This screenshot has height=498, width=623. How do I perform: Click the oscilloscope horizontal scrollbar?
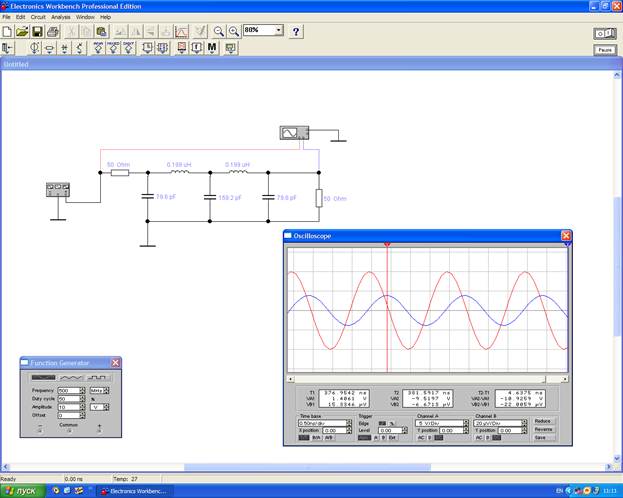pos(418,380)
